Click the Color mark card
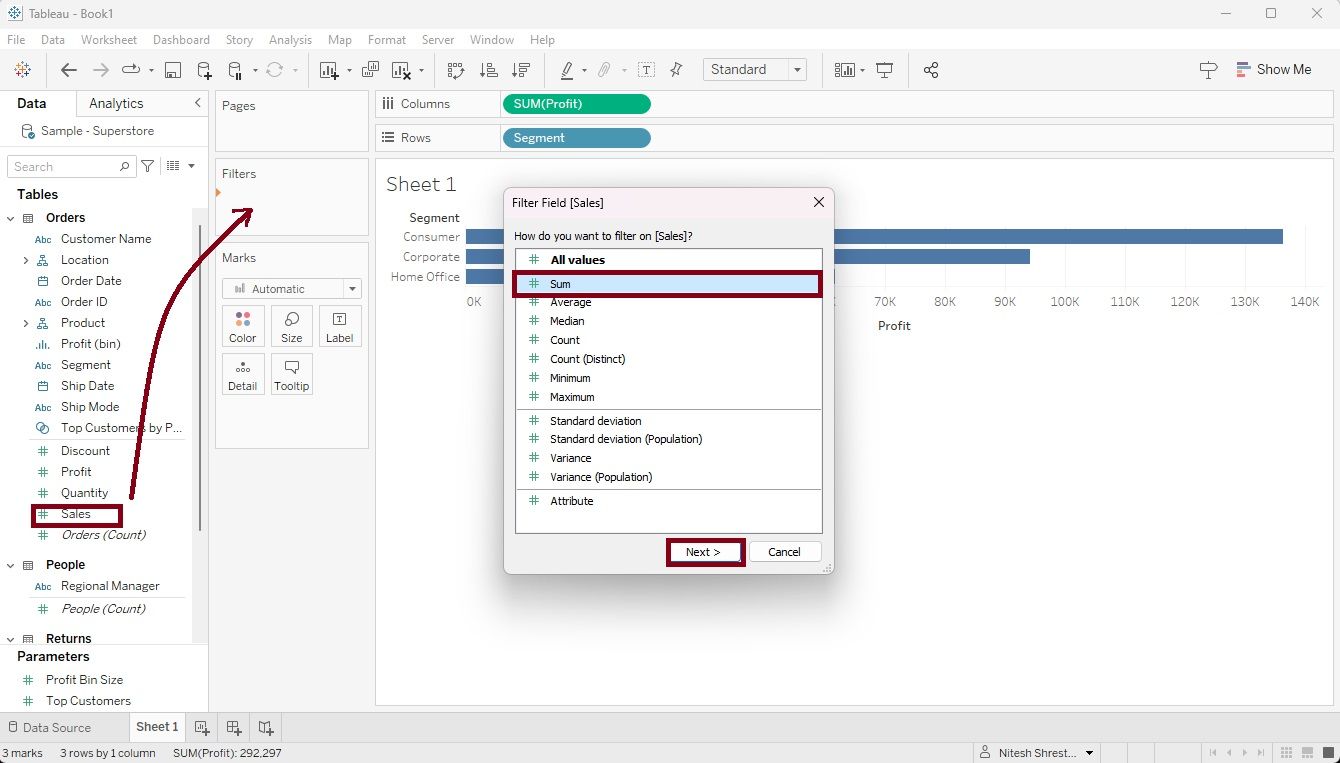 [243, 326]
